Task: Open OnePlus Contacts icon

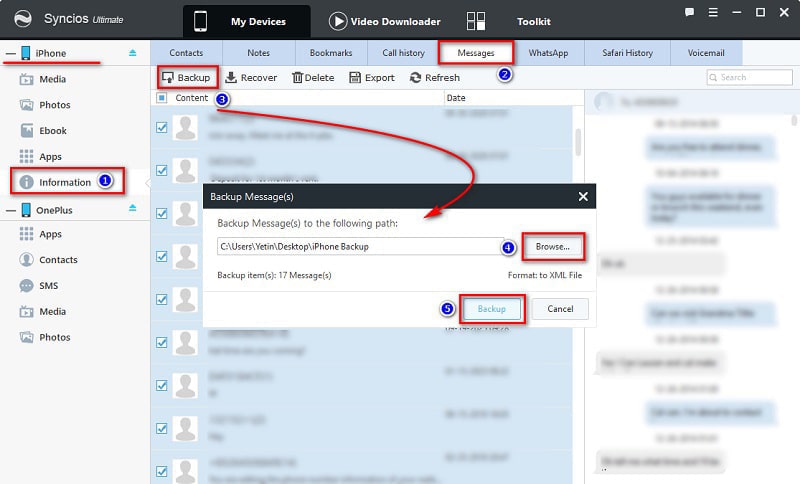Action: (26, 260)
